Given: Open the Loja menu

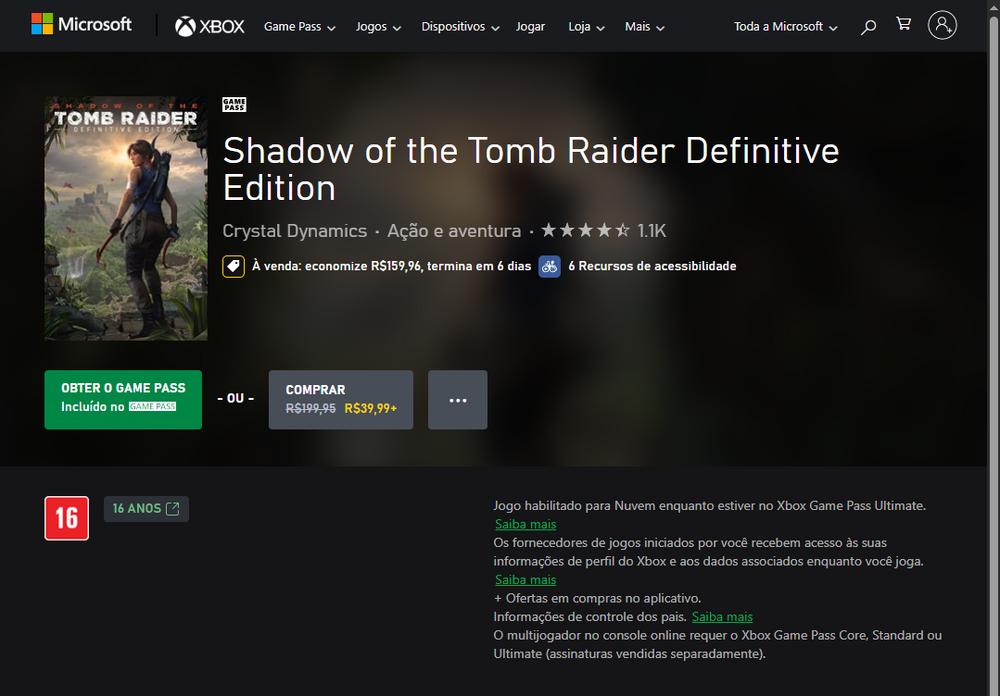Looking at the screenshot, I should pos(586,27).
